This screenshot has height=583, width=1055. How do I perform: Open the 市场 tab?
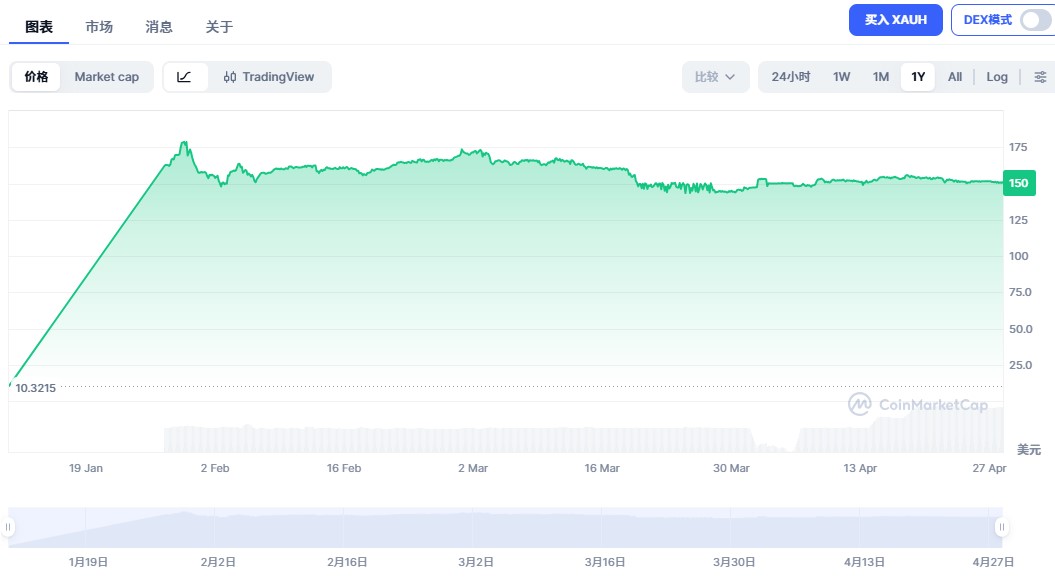point(99,27)
